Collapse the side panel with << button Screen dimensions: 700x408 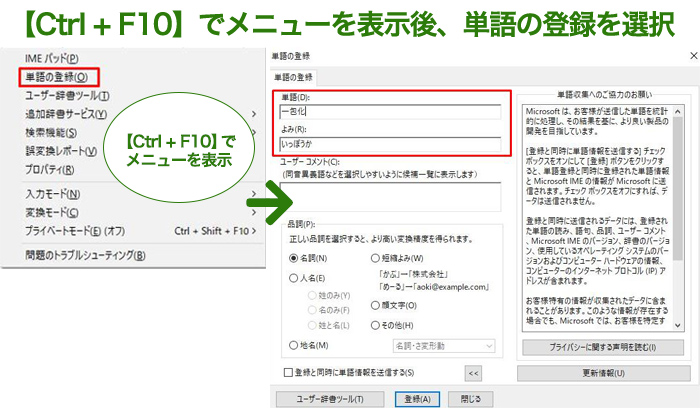tap(473, 373)
